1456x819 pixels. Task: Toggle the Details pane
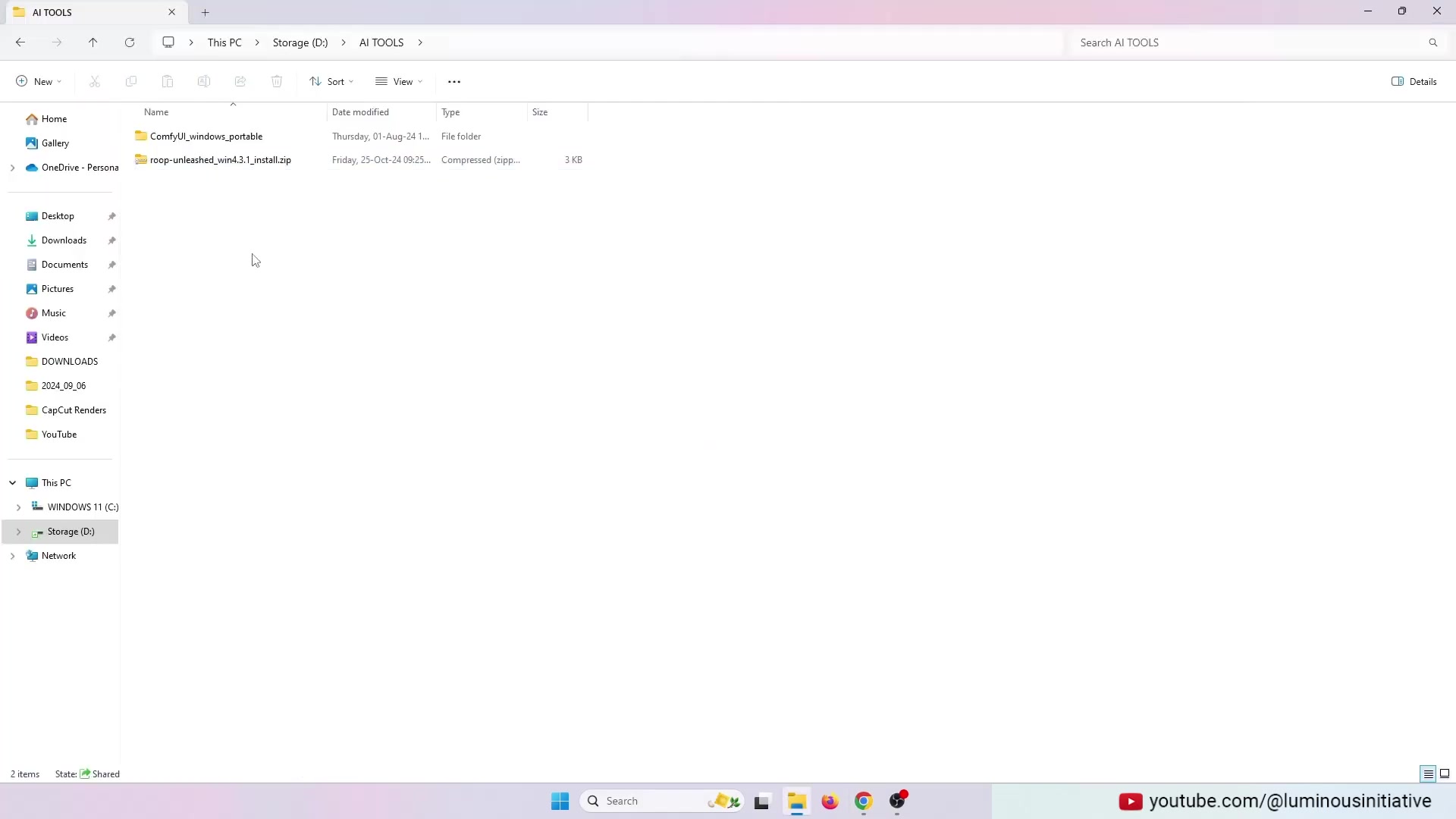[x=1414, y=82]
